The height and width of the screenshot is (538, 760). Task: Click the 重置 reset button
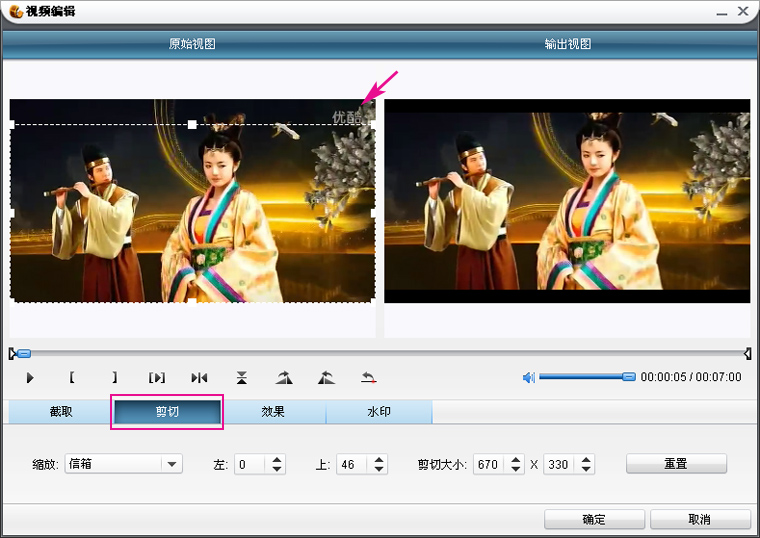pyautogui.click(x=676, y=464)
